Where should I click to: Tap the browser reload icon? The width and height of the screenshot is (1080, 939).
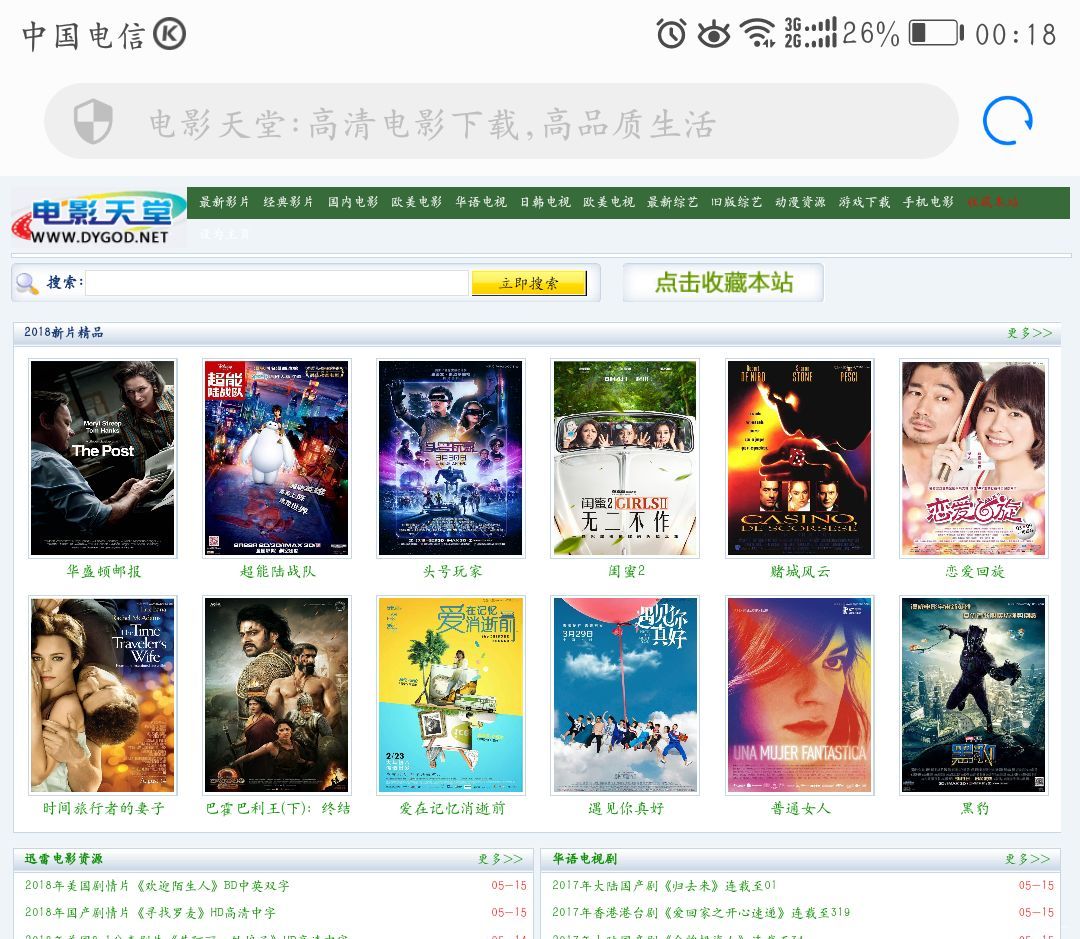[x=1007, y=121]
